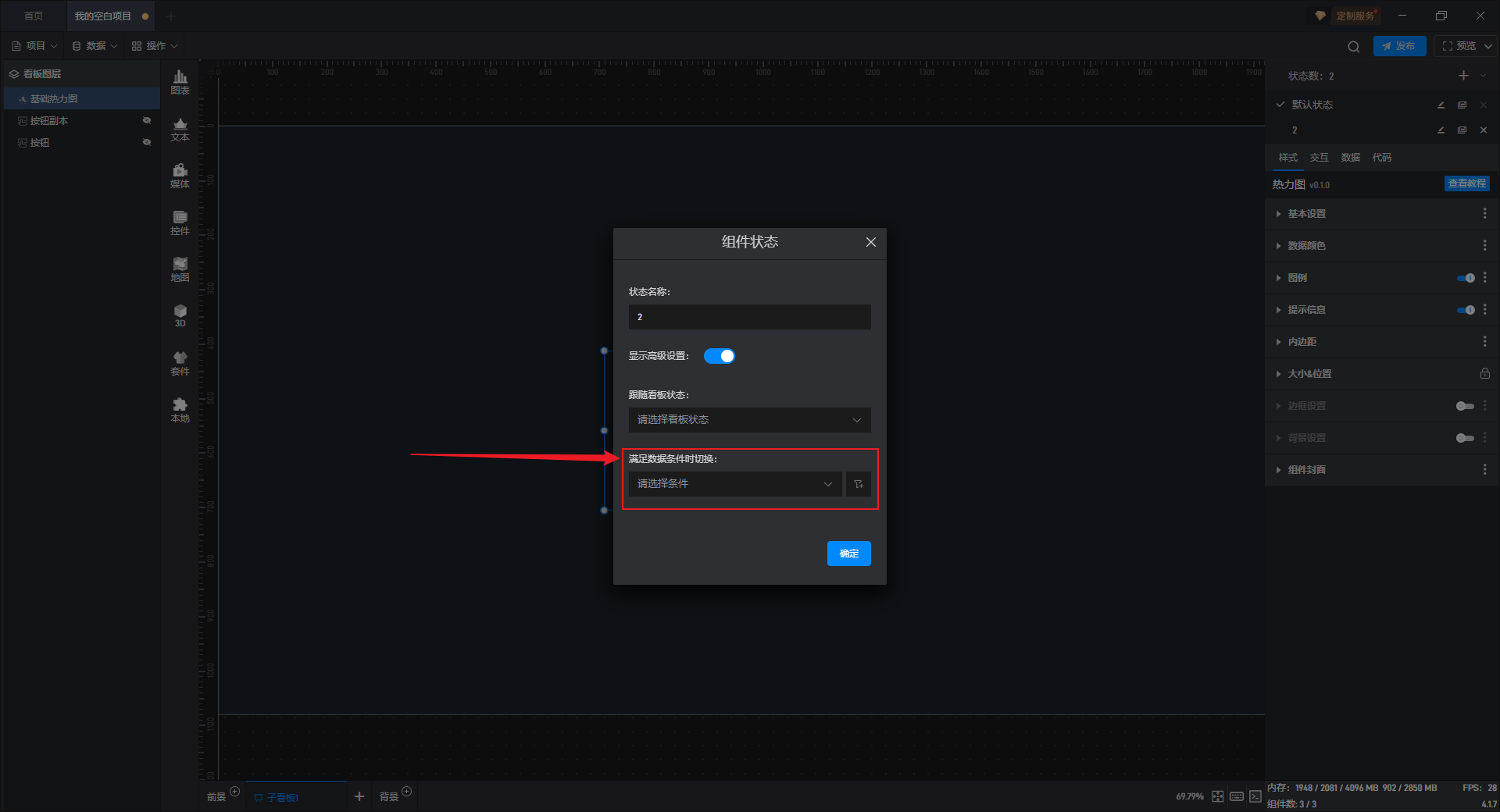Switch to the 交互 tab
This screenshot has height=812, width=1500.
pos(1319,158)
